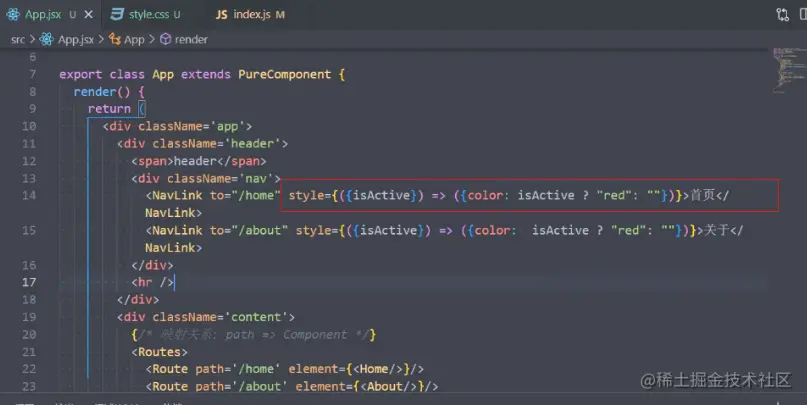Click the split editor icon at top right
The height and width of the screenshot is (405, 807).
pos(803,14)
